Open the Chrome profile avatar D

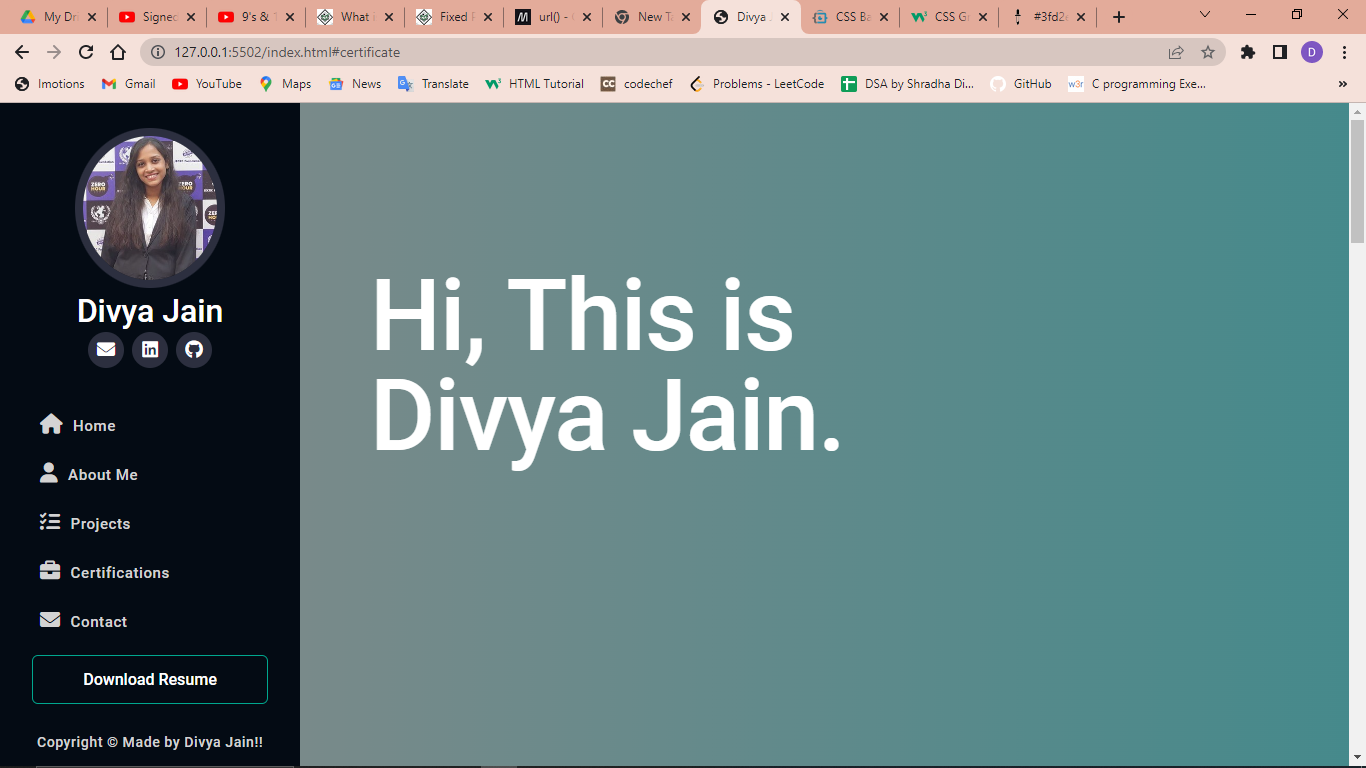coord(1312,52)
